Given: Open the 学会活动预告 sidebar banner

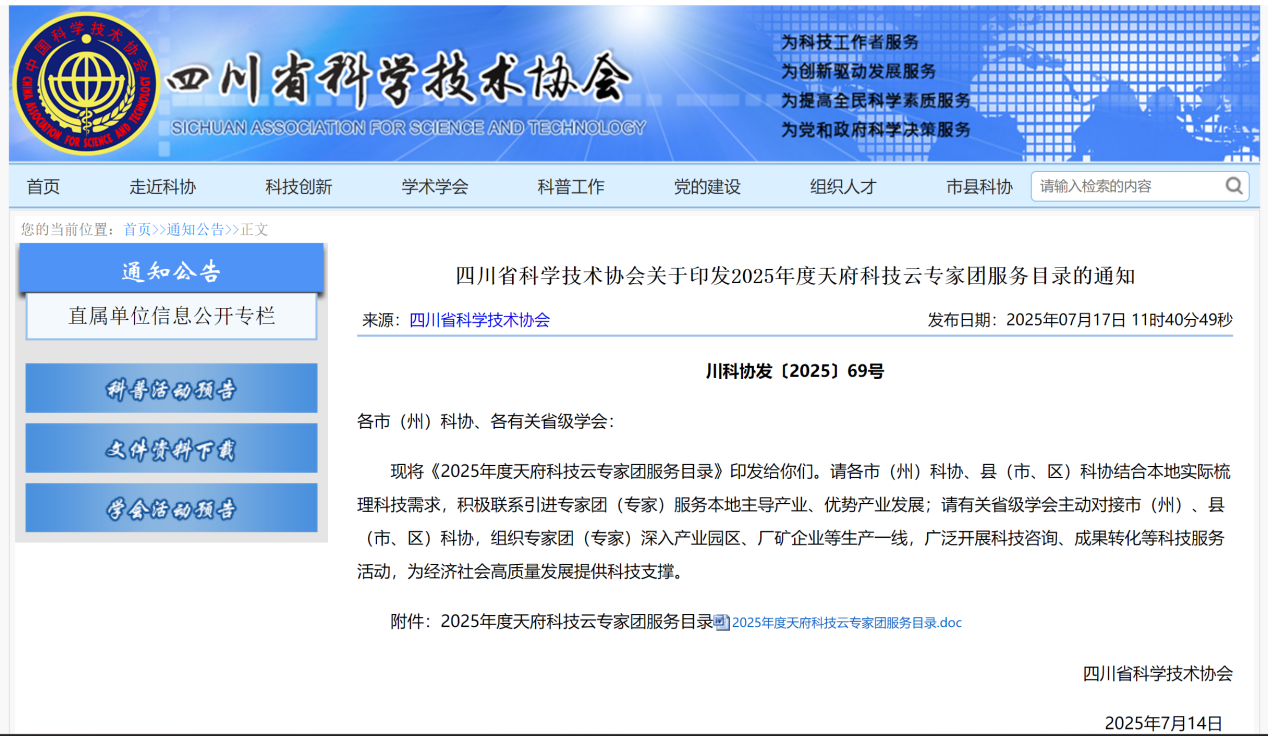Looking at the screenshot, I should coord(171,508).
